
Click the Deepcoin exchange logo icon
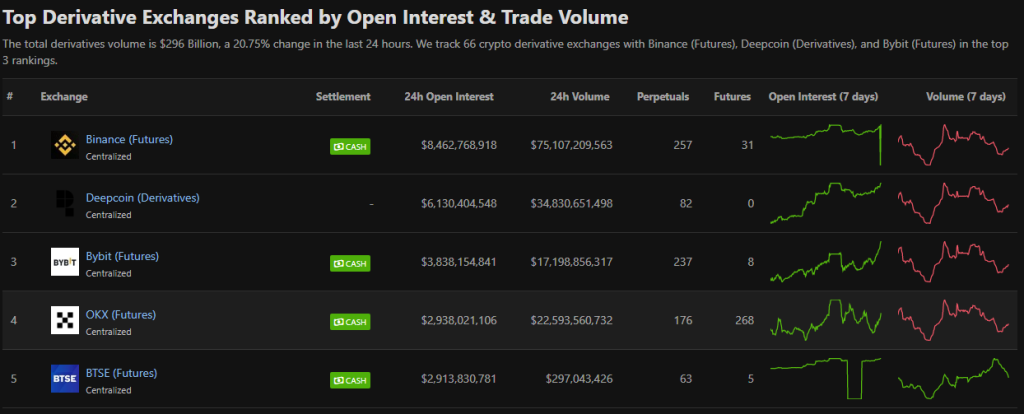[64, 204]
